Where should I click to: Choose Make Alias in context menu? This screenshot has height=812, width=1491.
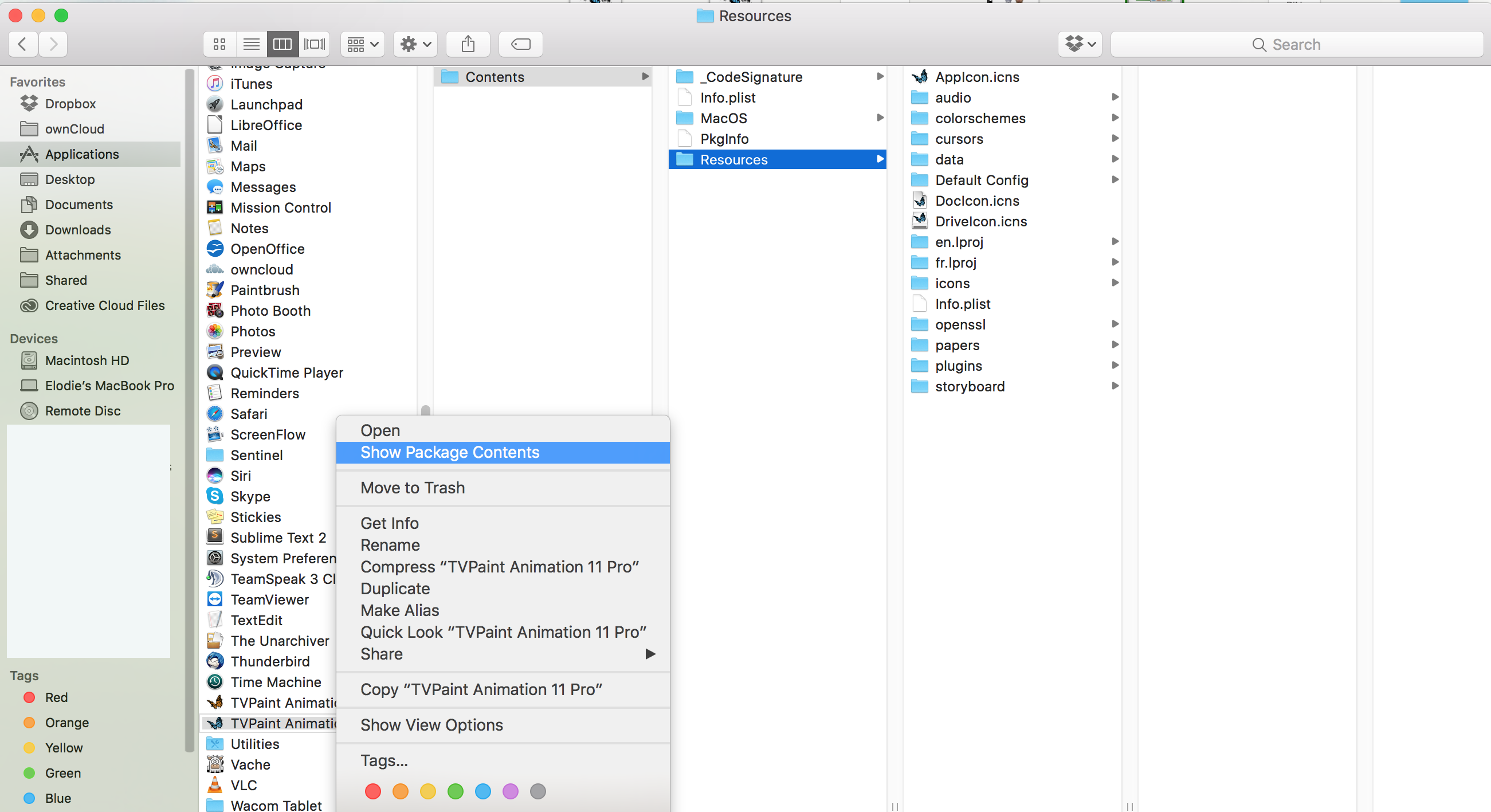(503, 611)
